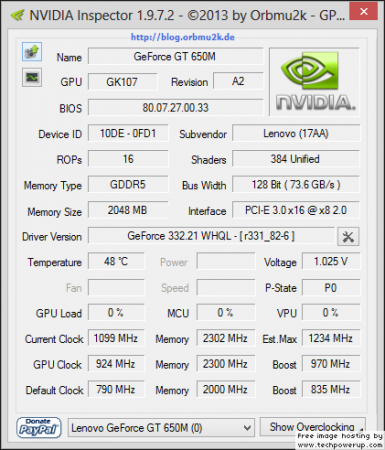Click the Default Clock value 790 MHz
The image size is (385, 450).
tap(116, 389)
